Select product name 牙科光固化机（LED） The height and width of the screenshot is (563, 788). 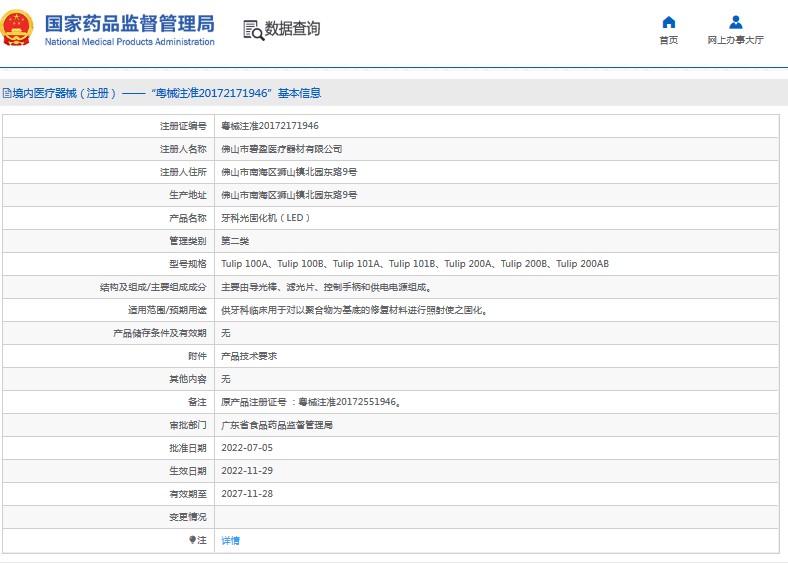point(266,218)
